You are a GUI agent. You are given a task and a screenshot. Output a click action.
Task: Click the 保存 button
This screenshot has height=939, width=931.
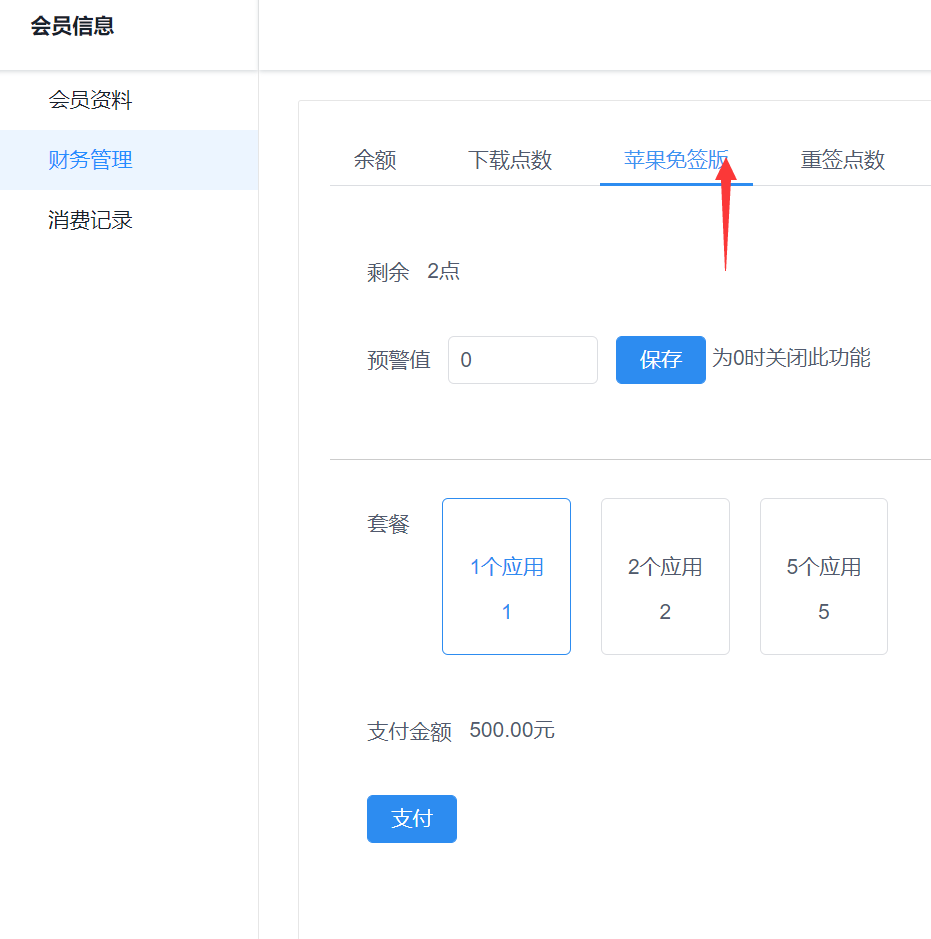[x=660, y=360]
